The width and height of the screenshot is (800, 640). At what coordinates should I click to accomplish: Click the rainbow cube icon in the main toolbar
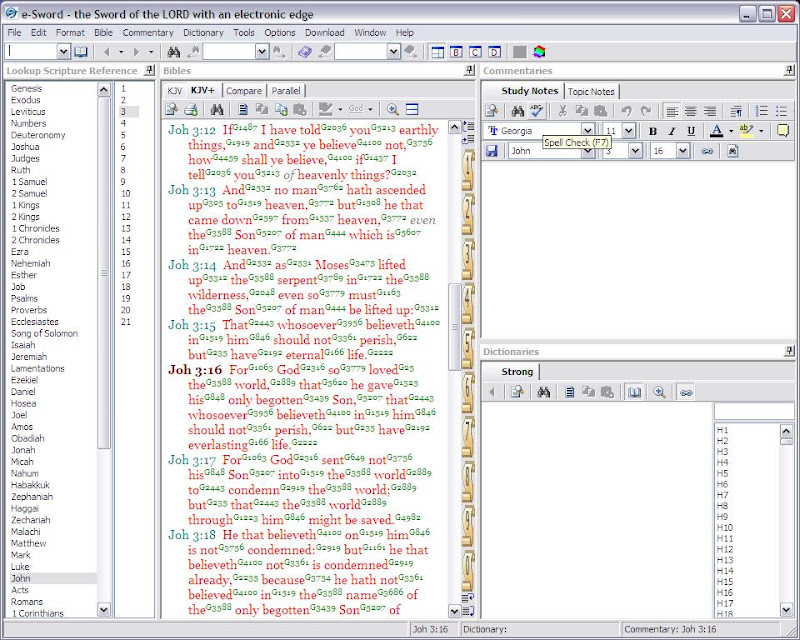[539, 52]
